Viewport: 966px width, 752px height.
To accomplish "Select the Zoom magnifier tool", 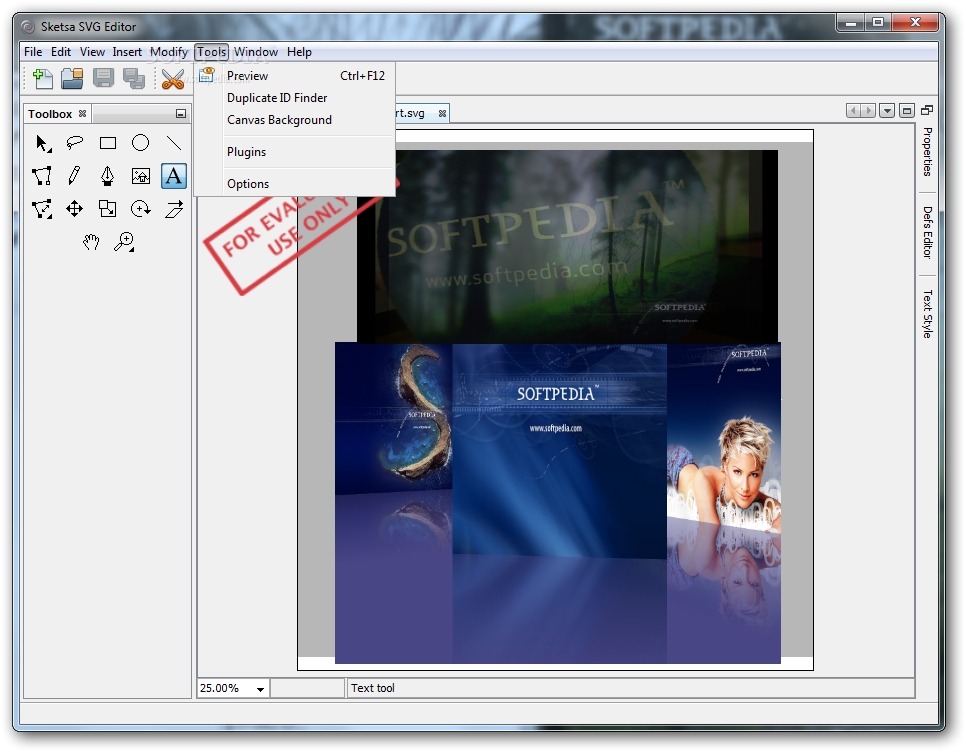I will tap(124, 242).
